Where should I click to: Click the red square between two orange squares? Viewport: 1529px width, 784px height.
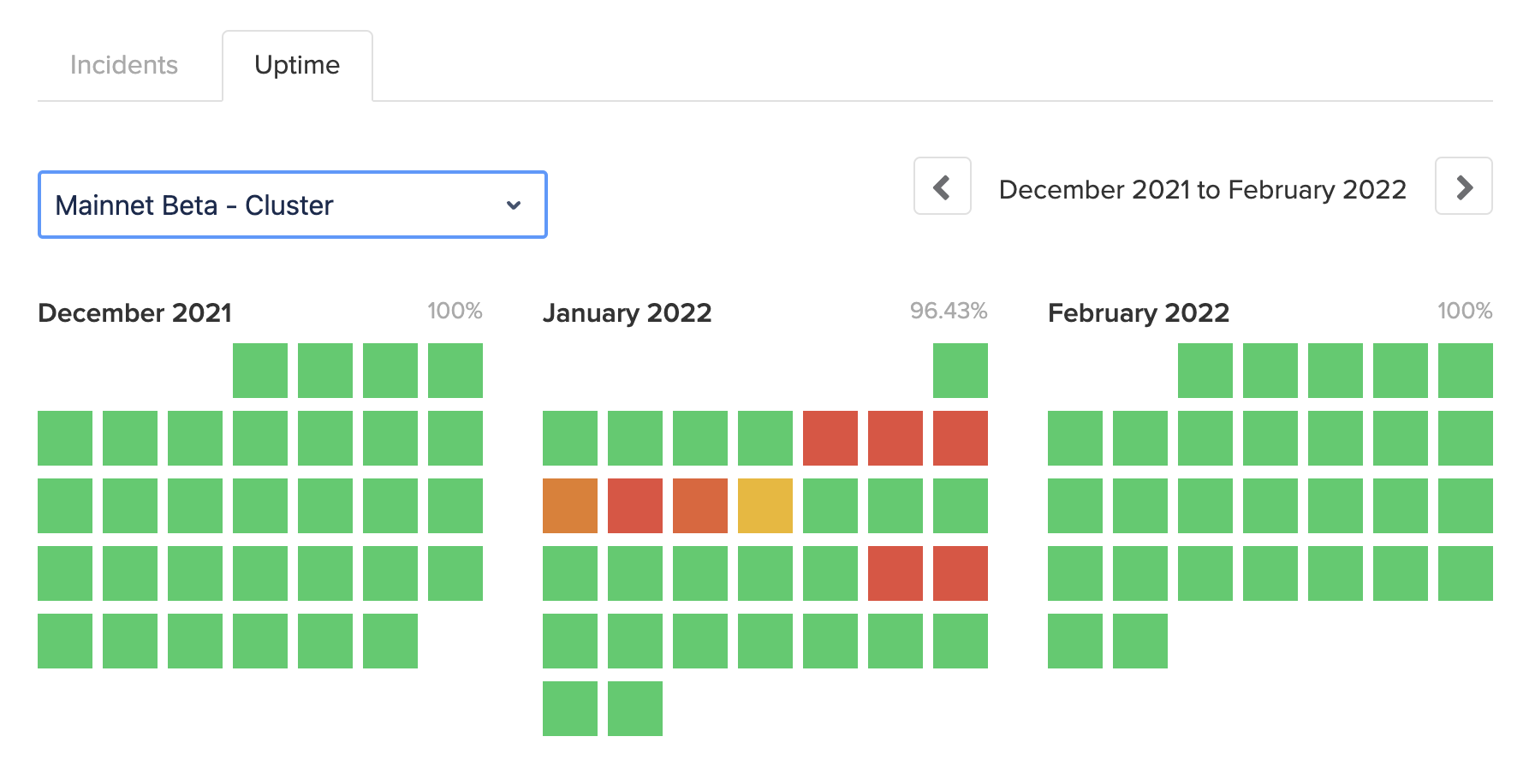(x=634, y=506)
